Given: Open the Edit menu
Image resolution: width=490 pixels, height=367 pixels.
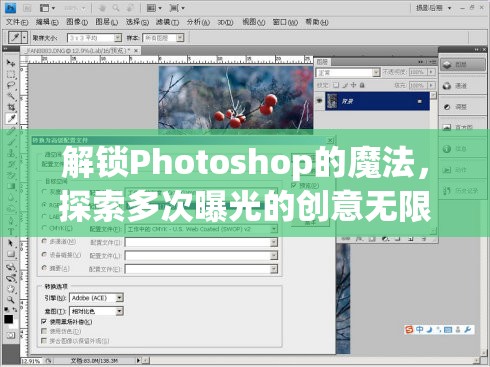Looking at the screenshot, I should (47, 22).
